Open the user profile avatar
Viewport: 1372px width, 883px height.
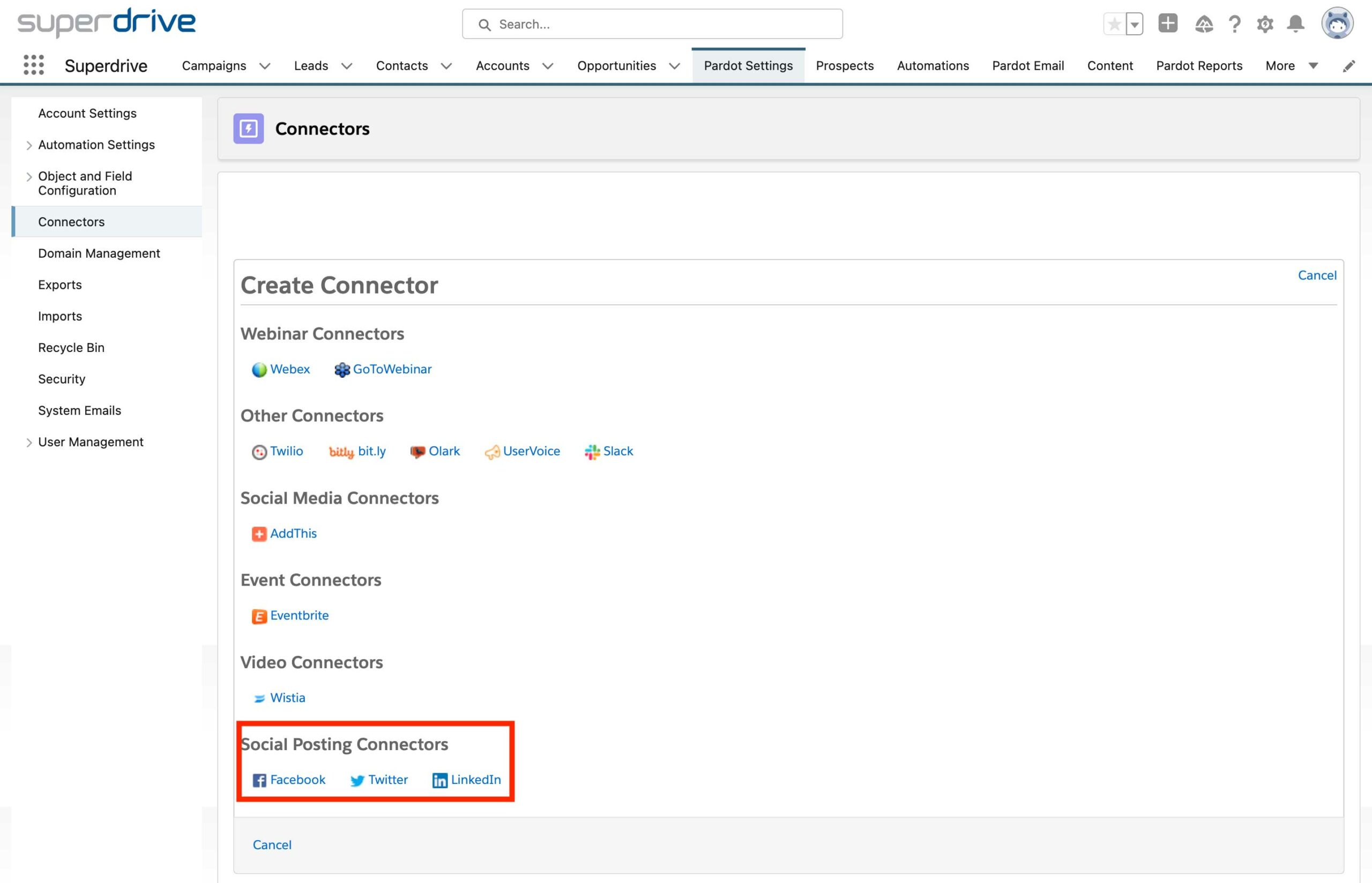(x=1337, y=24)
